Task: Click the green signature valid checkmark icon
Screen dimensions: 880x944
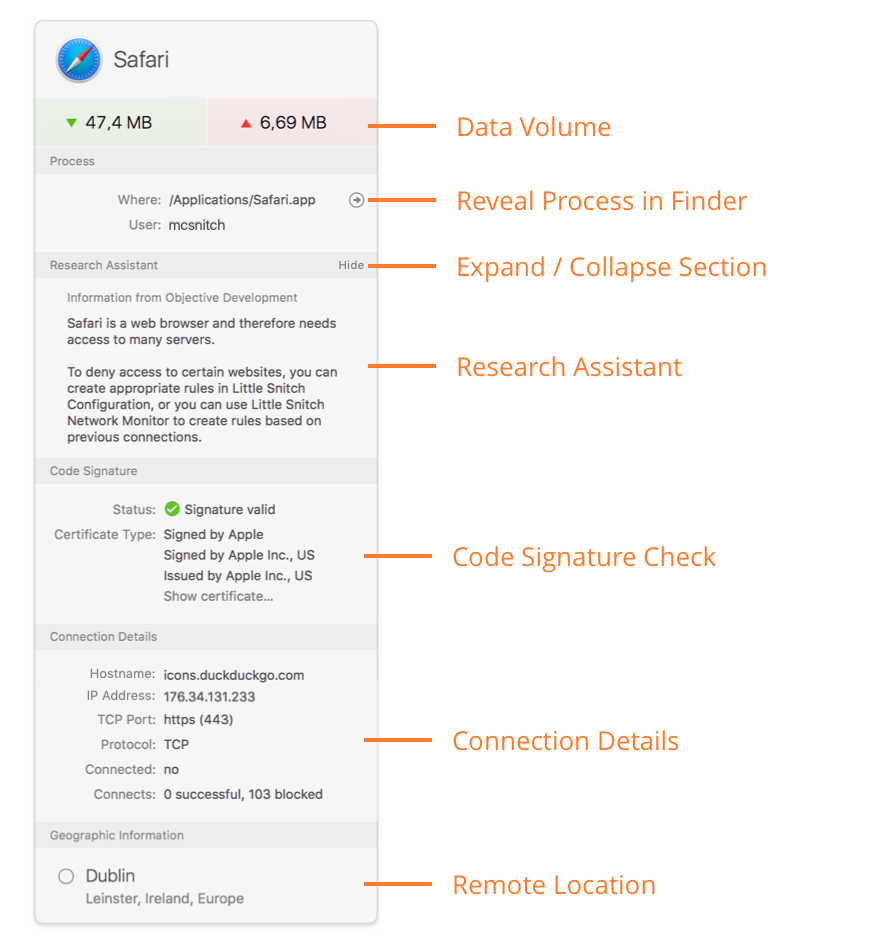Action: pyautogui.click(x=172, y=509)
